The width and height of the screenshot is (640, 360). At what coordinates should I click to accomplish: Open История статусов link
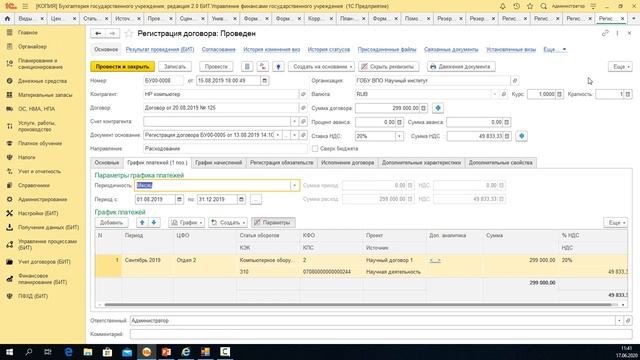coord(329,49)
